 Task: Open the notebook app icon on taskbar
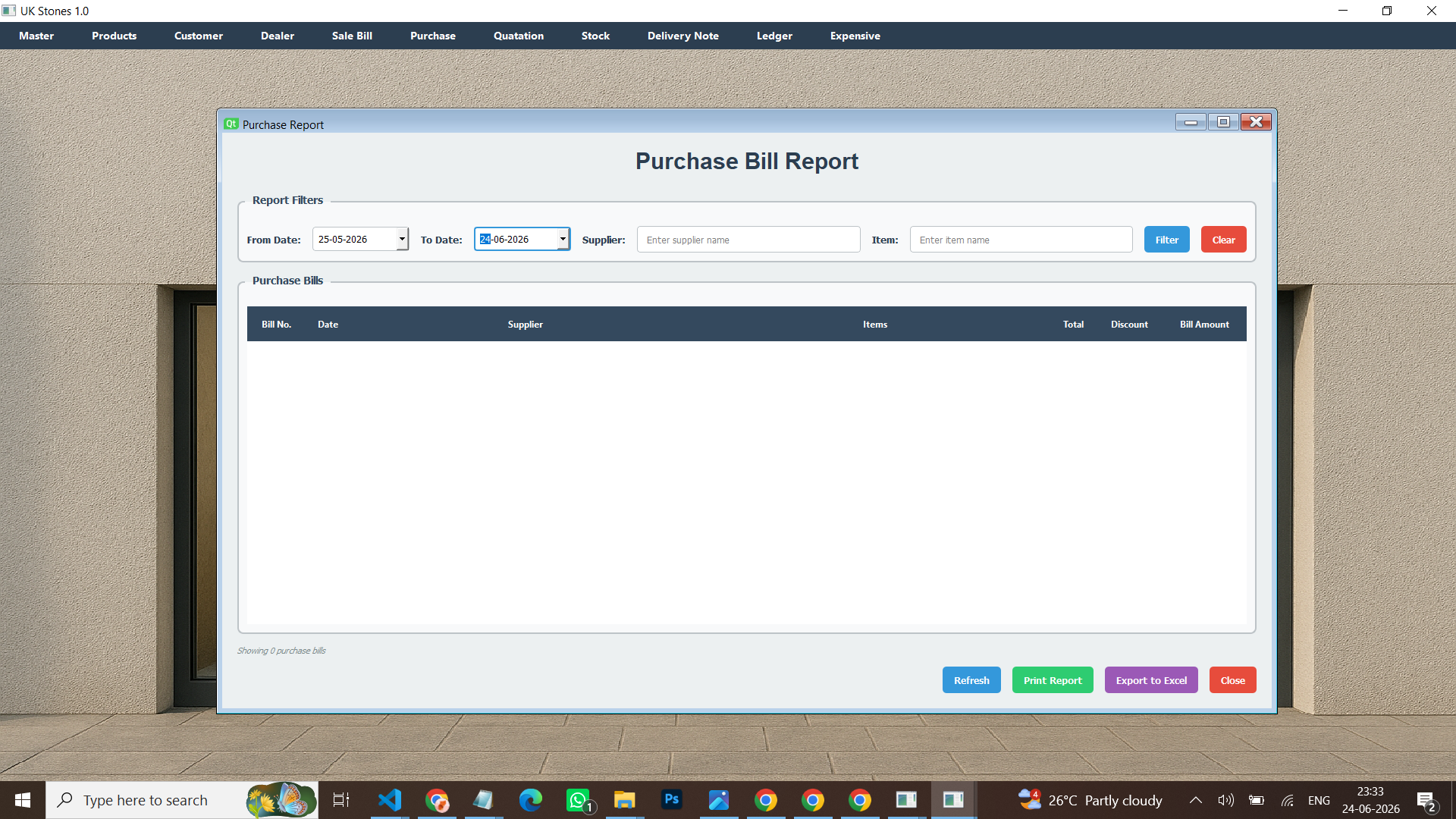[484, 800]
